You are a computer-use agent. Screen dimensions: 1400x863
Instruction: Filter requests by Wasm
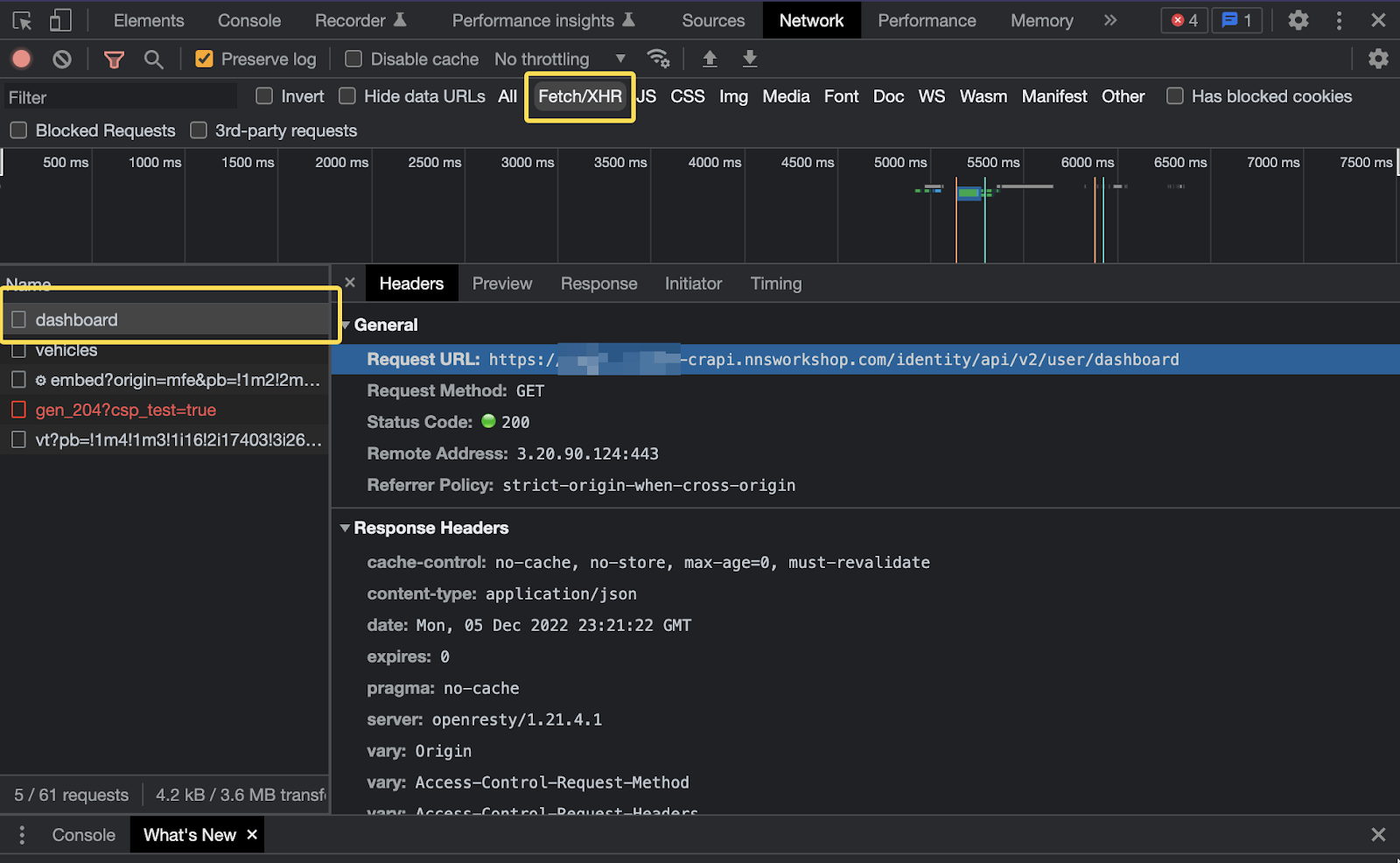pyautogui.click(x=983, y=96)
